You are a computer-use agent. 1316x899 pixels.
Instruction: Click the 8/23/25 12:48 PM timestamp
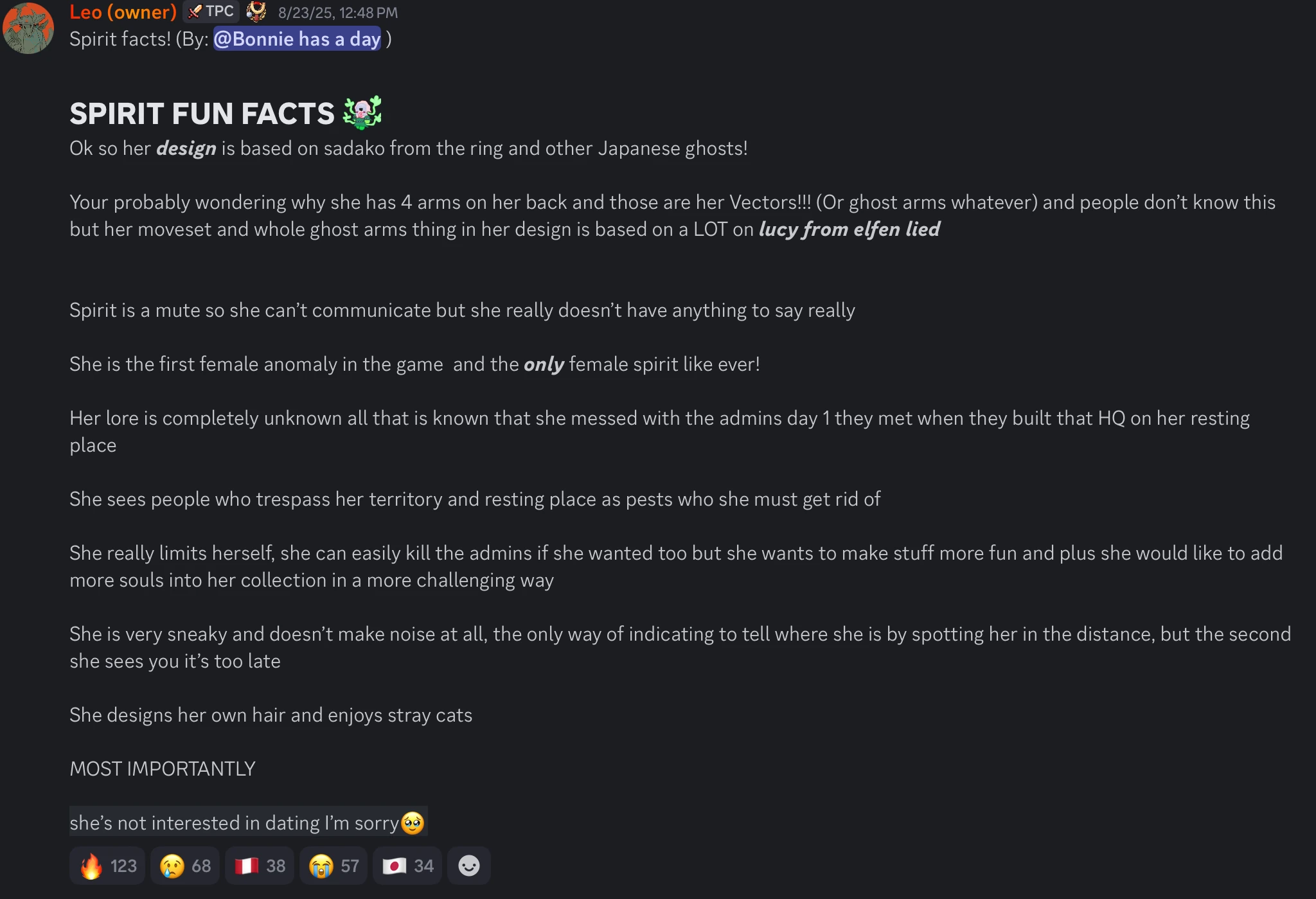coord(337,13)
